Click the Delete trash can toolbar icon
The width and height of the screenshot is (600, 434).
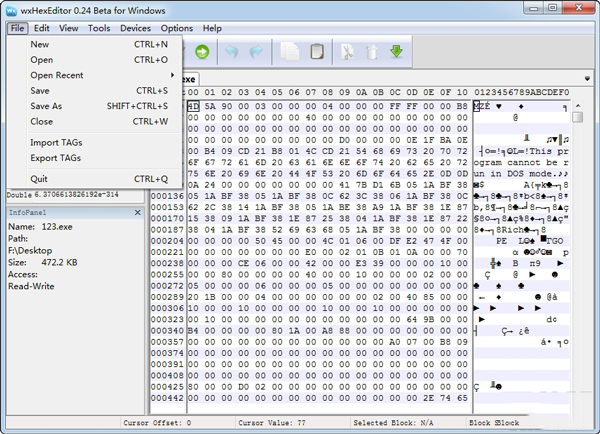[x=372, y=52]
